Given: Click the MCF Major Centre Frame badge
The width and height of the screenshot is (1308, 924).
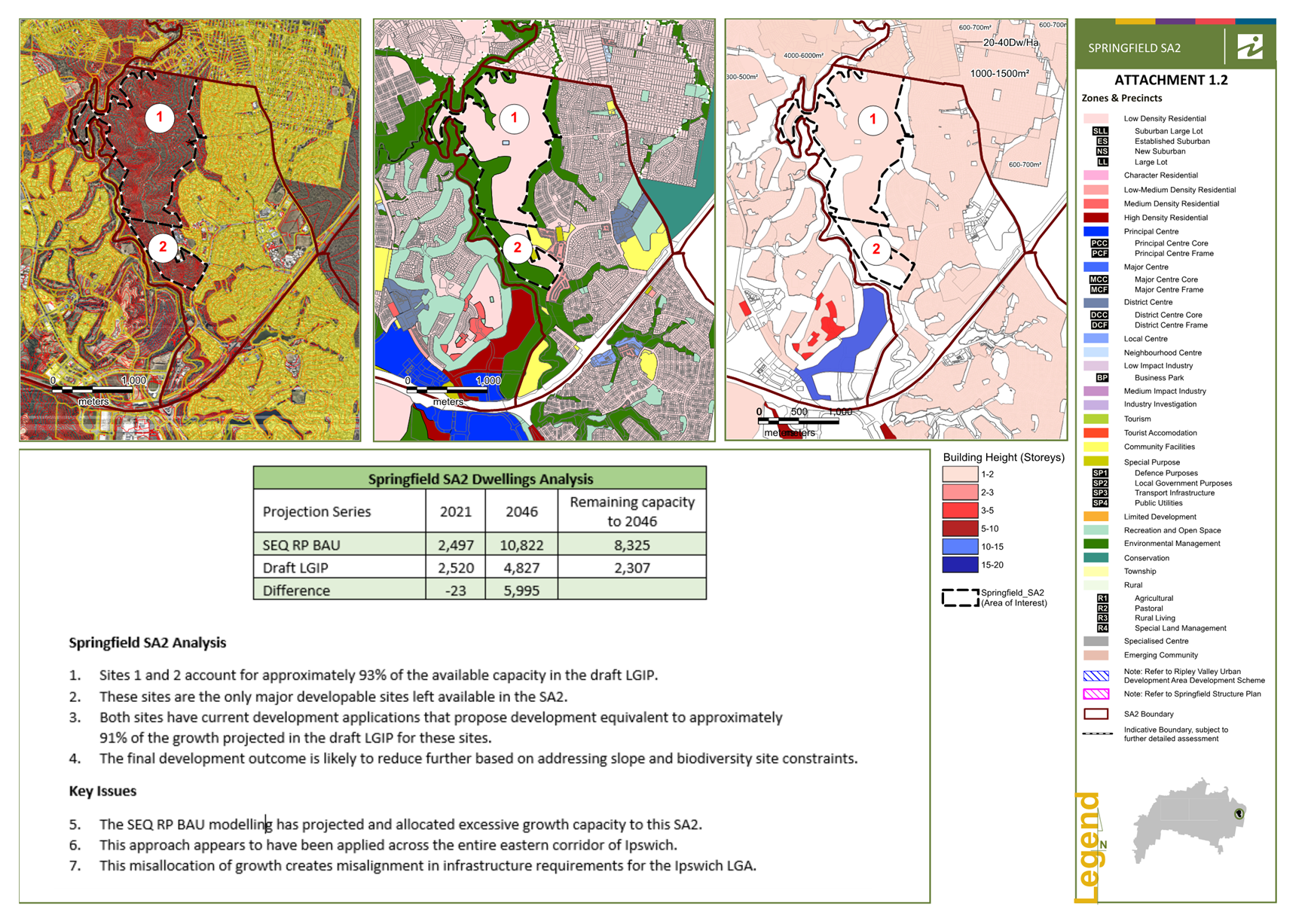Looking at the screenshot, I should [1099, 290].
